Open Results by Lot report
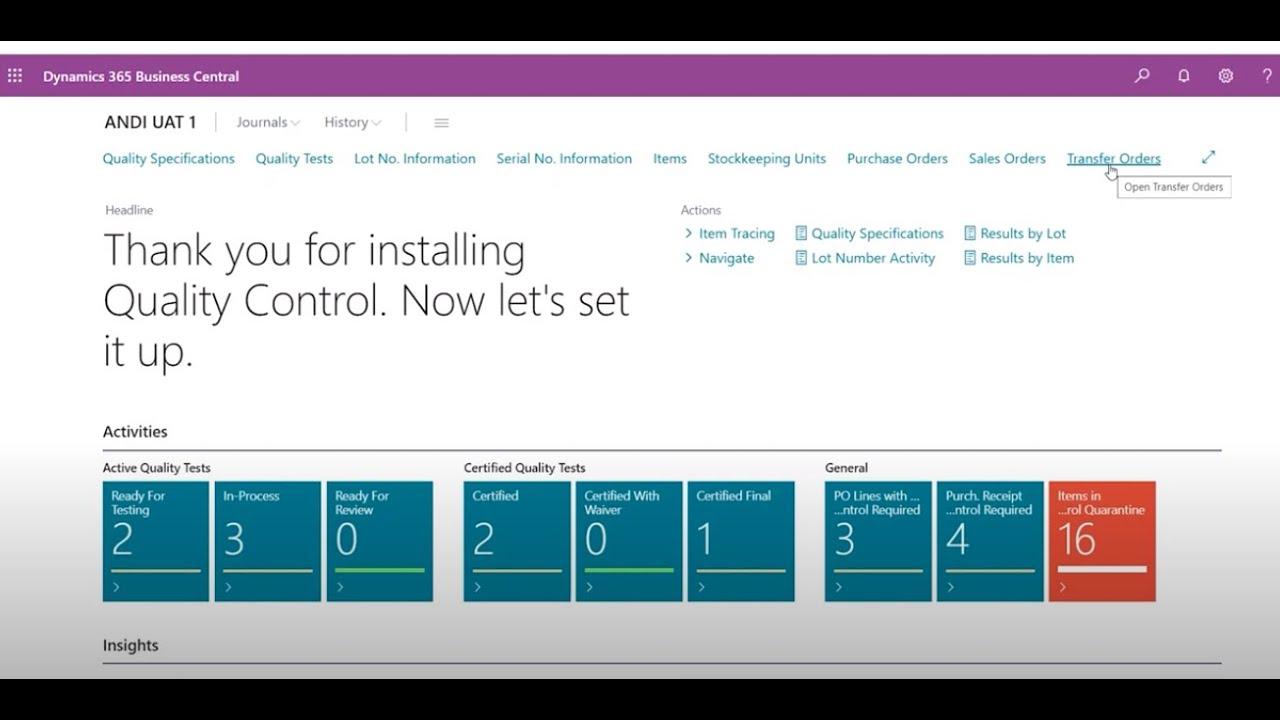This screenshot has width=1280, height=720. [1023, 233]
